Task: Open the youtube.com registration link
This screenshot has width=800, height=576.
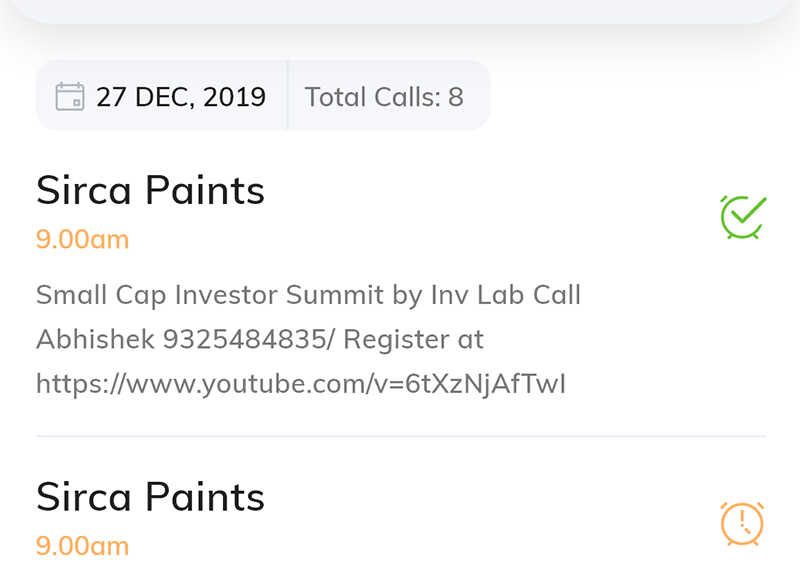Action: tap(301, 384)
